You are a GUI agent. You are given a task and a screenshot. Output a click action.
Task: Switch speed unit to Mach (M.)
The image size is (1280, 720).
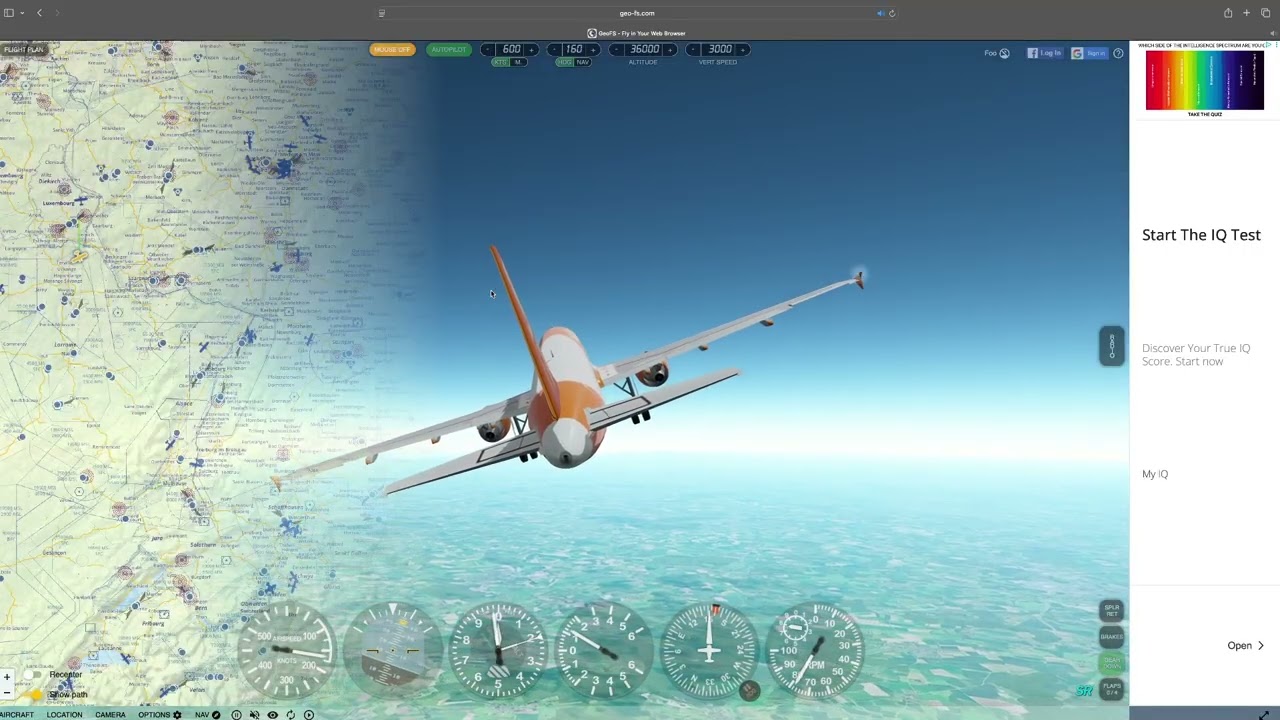tap(517, 62)
